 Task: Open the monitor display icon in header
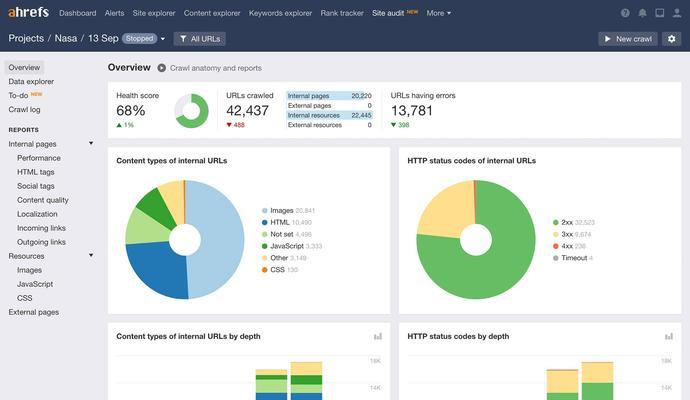[660, 13]
